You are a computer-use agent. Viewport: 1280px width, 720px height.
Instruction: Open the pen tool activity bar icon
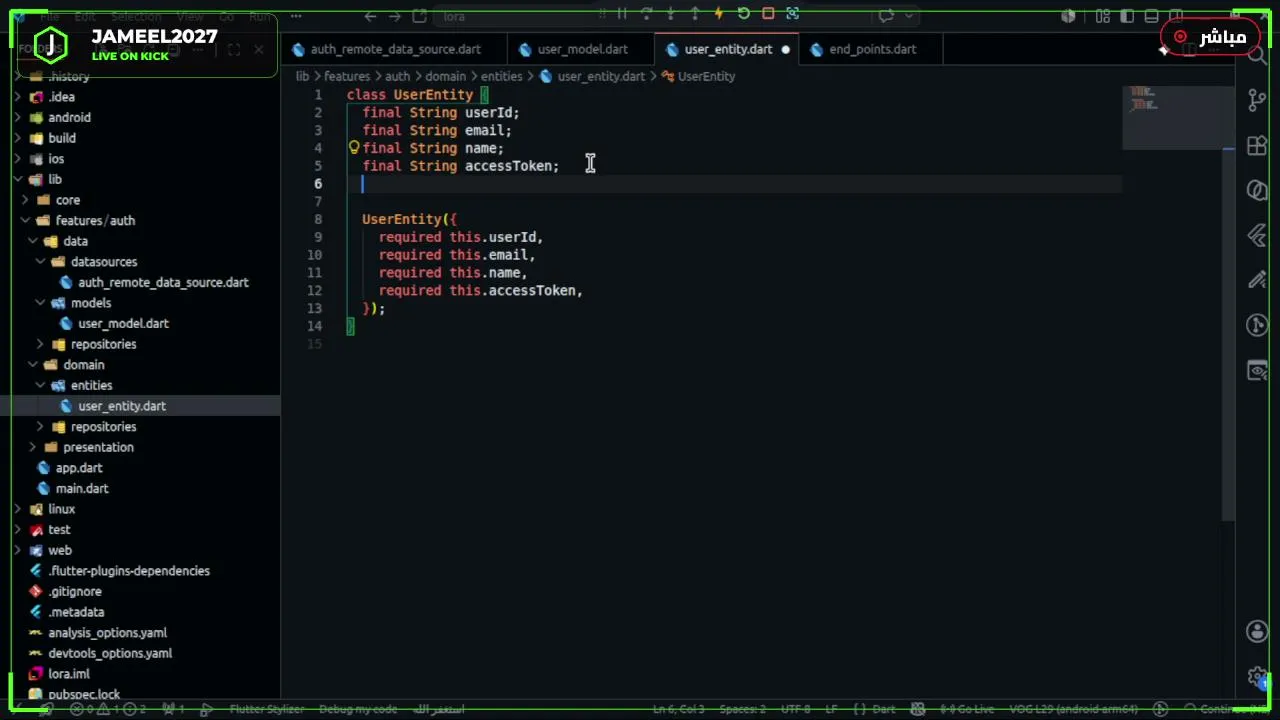1257,281
